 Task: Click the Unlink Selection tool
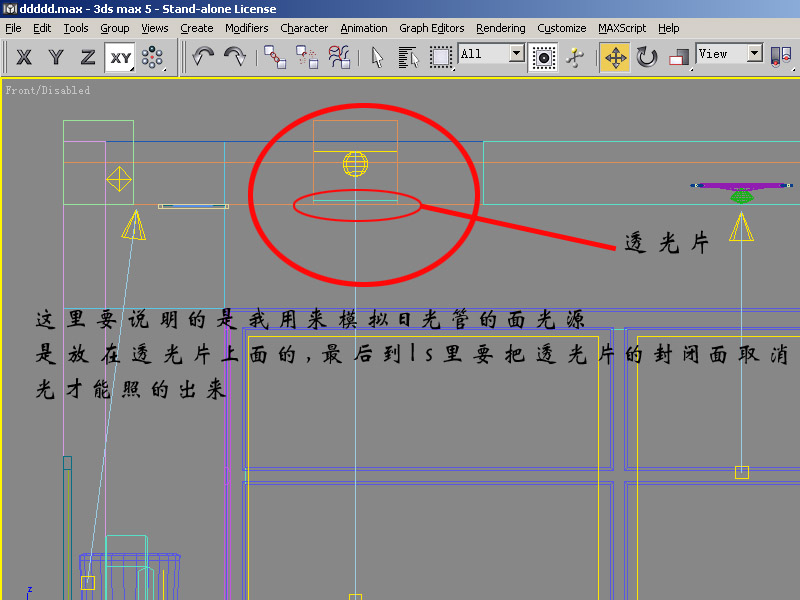[307, 57]
